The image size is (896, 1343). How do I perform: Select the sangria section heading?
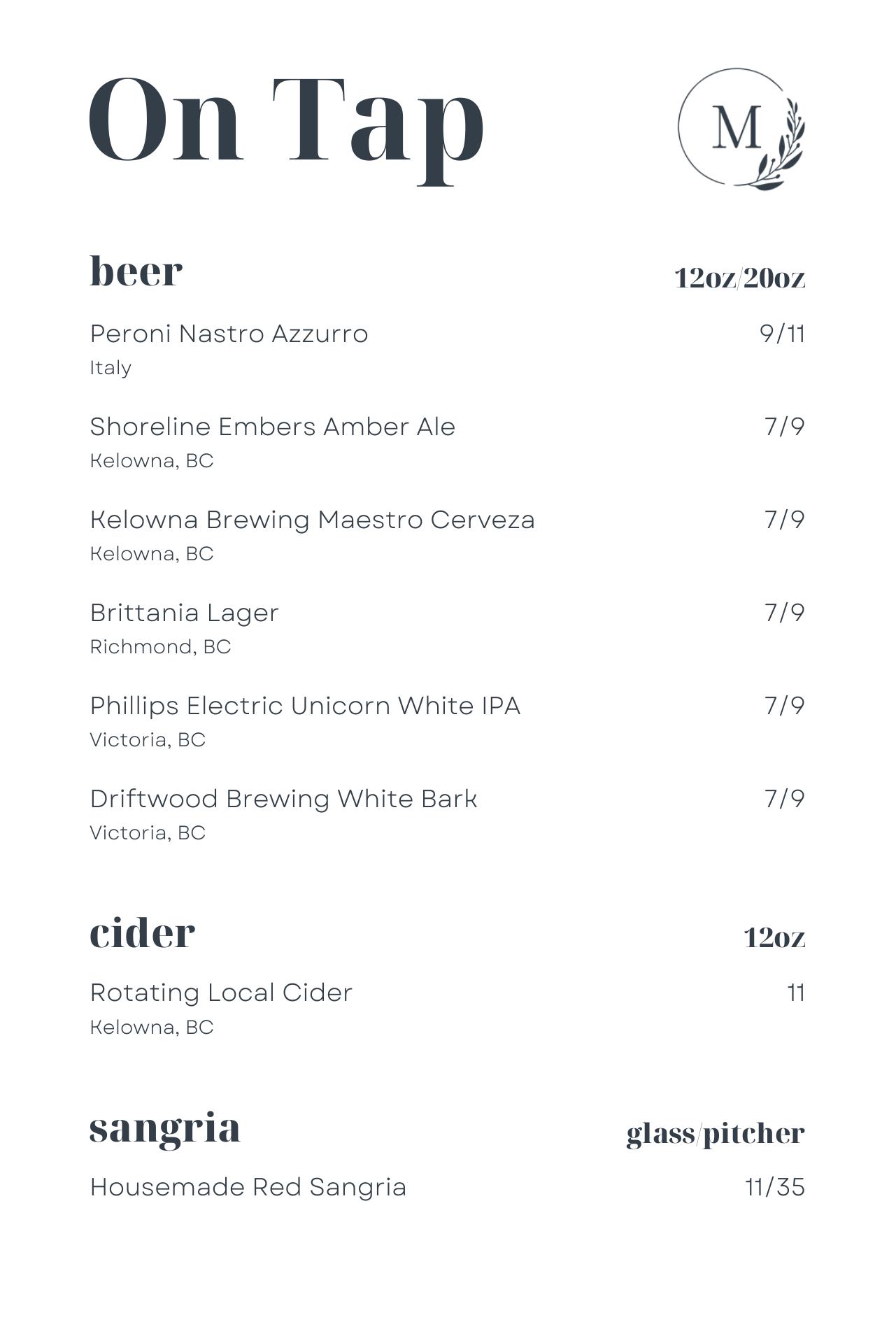pyautogui.click(x=165, y=1128)
